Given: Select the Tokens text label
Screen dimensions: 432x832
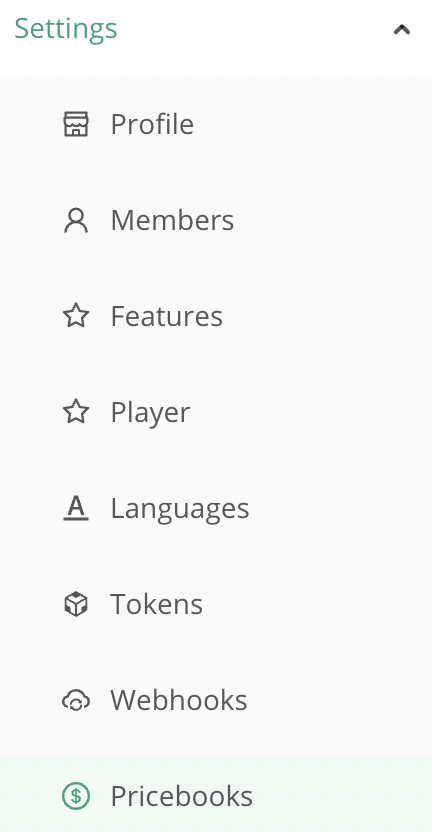Looking at the screenshot, I should 157,604.
